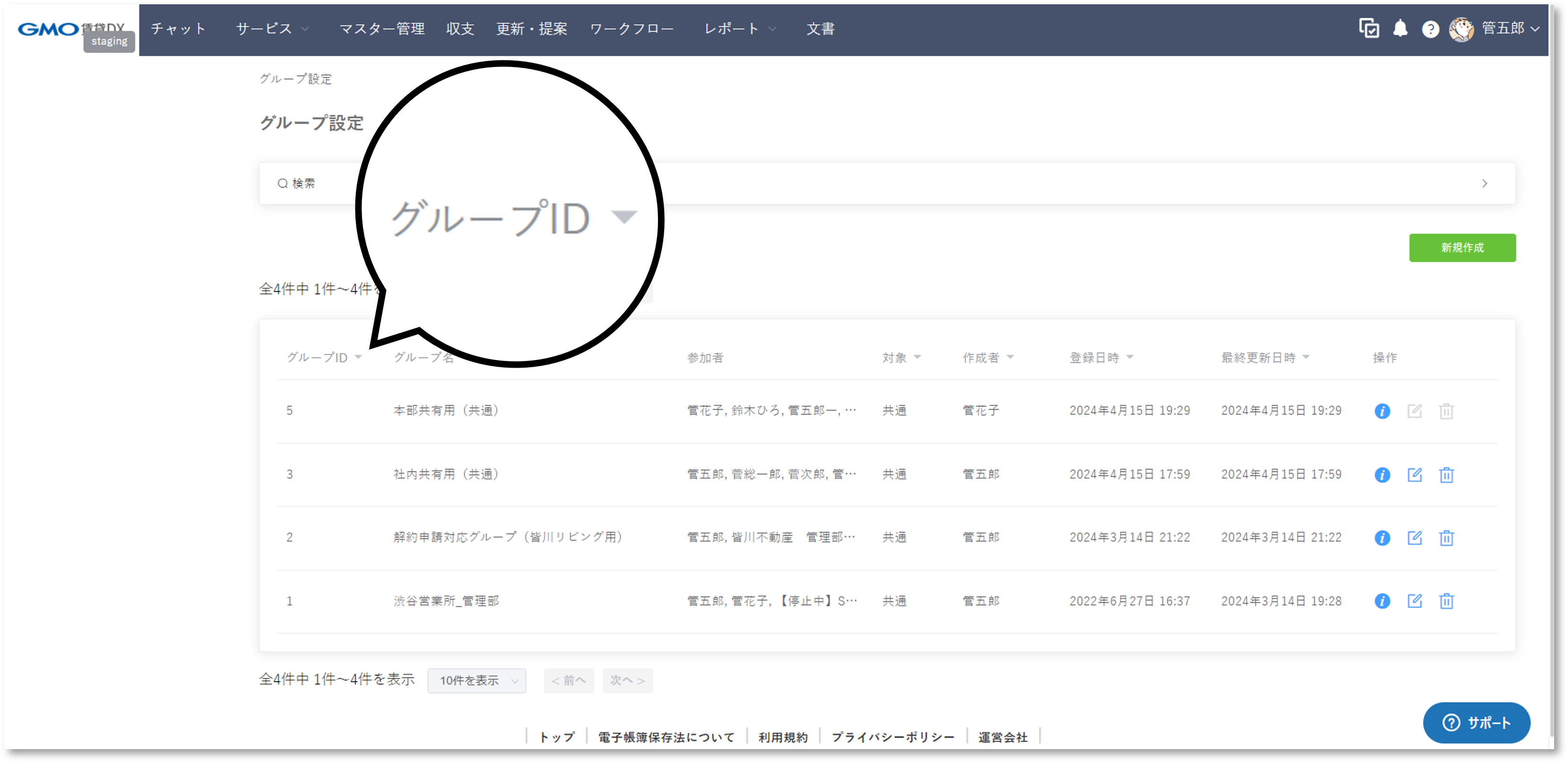View info for 渋谷営業所_管理部 group
1568x763 pixels.
pos(1382,601)
